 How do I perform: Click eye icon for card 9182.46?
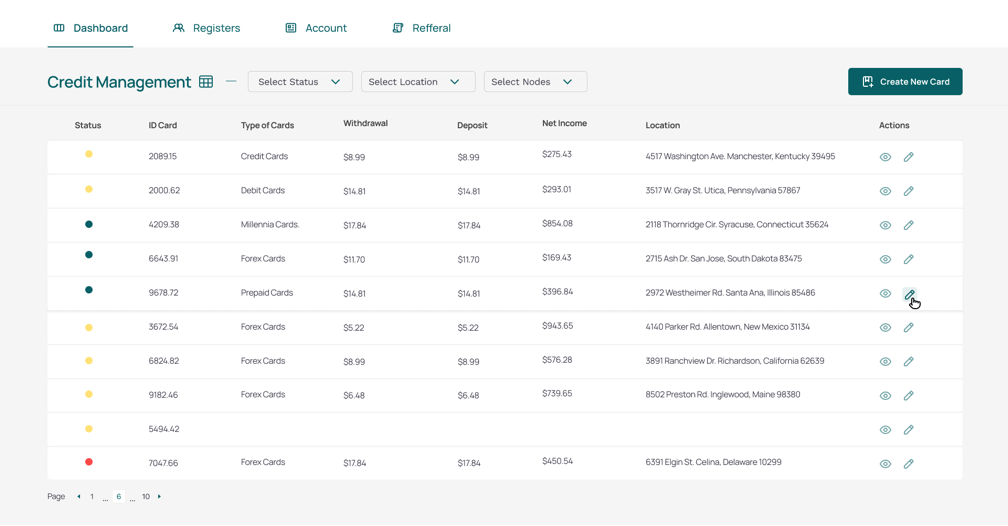885,396
